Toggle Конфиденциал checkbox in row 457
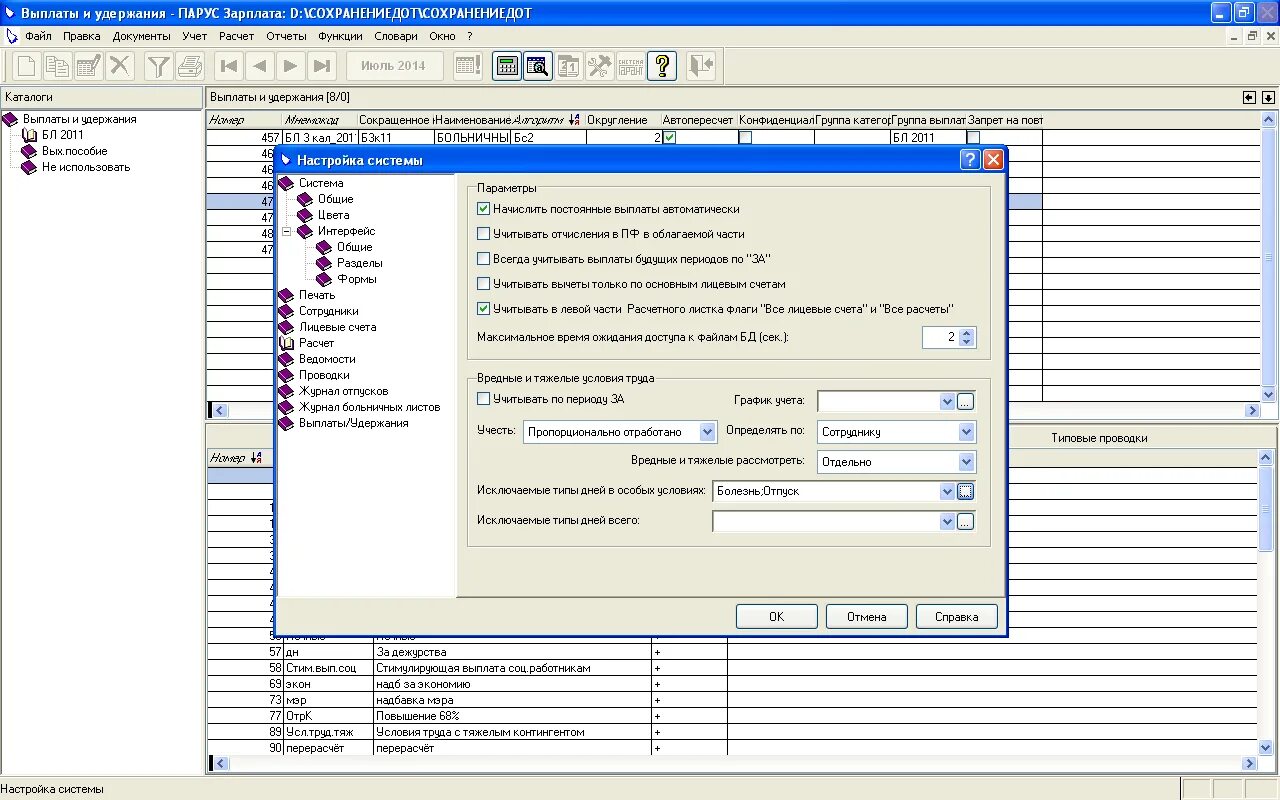 coord(745,138)
